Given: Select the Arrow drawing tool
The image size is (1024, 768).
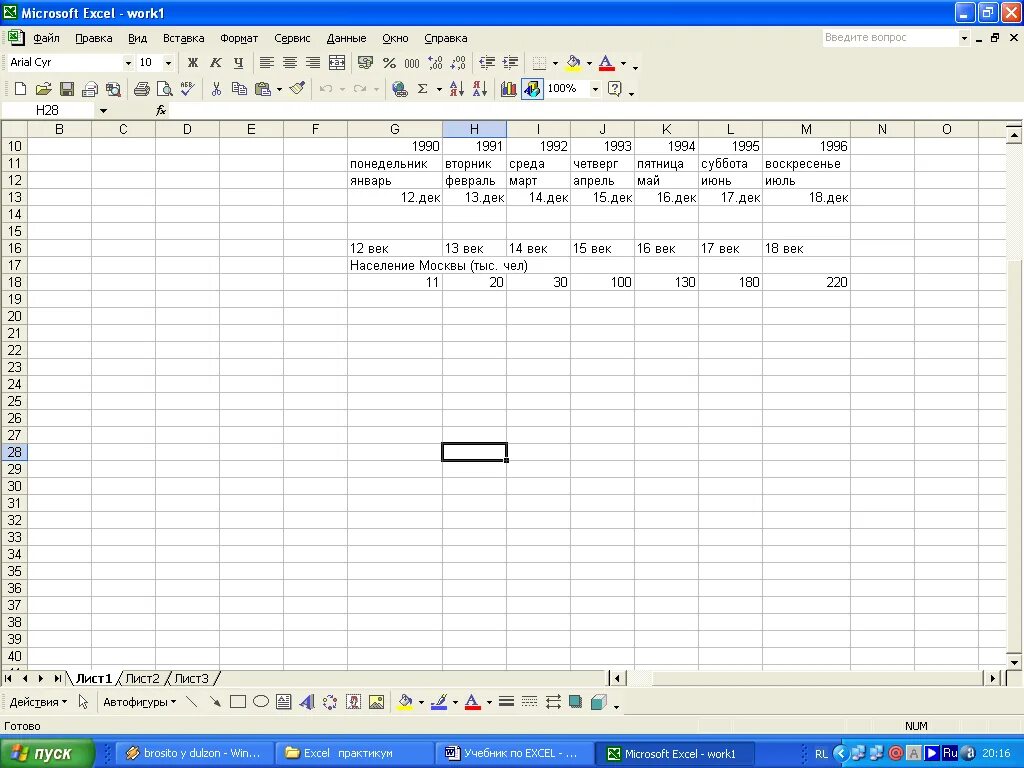Looking at the screenshot, I should click(215, 702).
